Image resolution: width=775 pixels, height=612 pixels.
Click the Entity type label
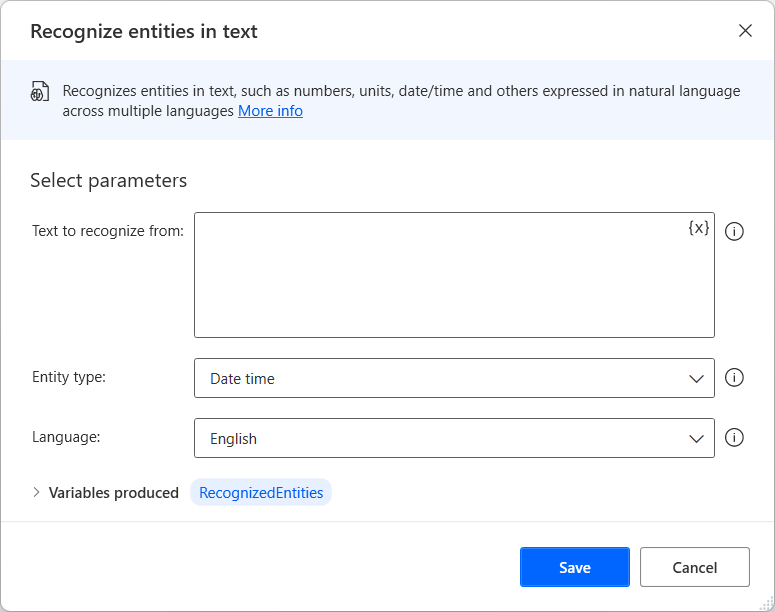click(x=69, y=377)
